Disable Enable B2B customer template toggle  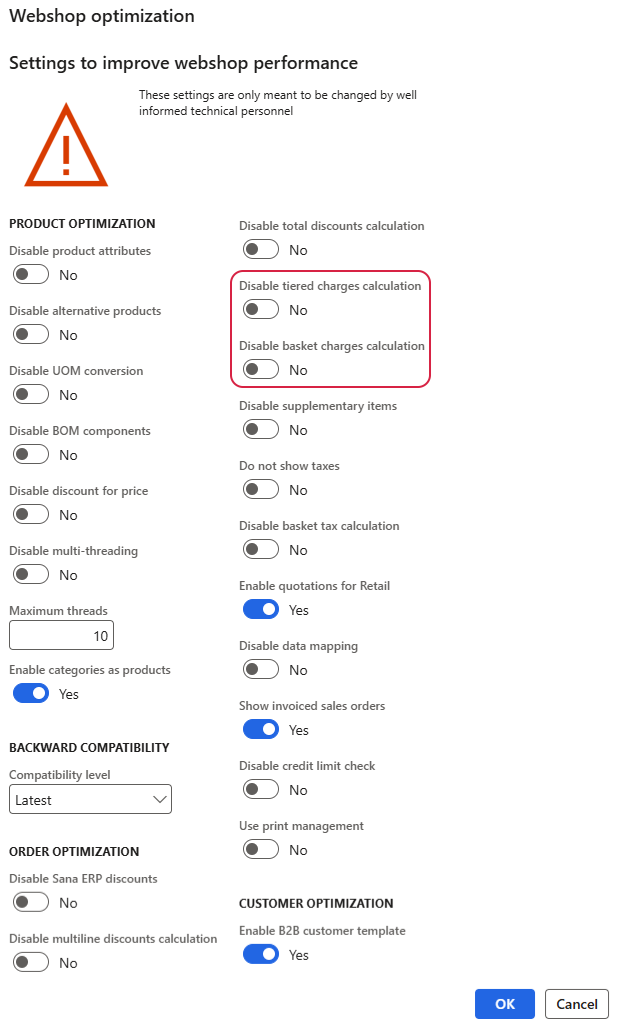click(x=261, y=955)
